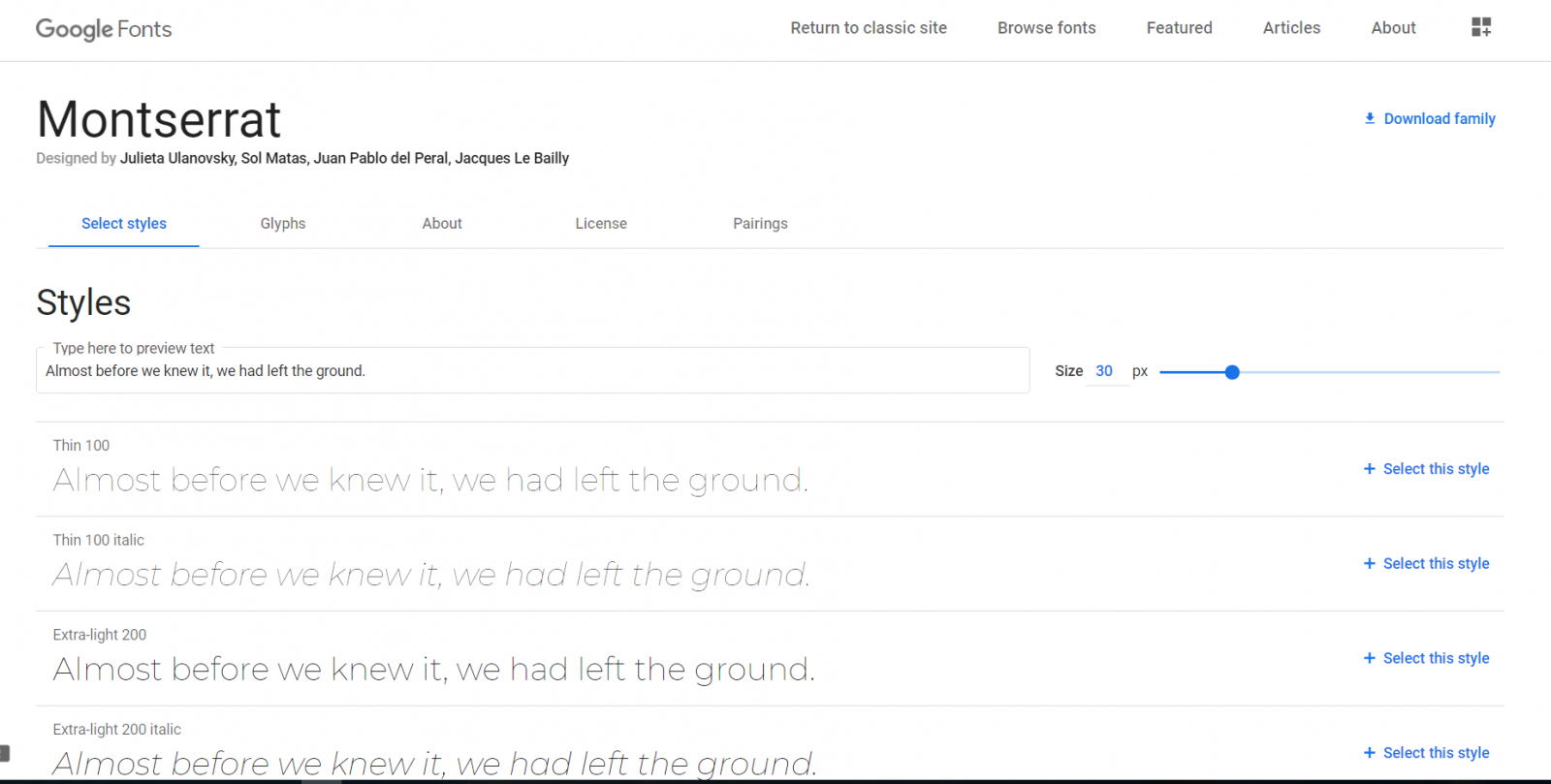This screenshot has width=1551, height=784.
Task: Click plus icon for Extra-light 200 italic style
Action: click(1369, 753)
